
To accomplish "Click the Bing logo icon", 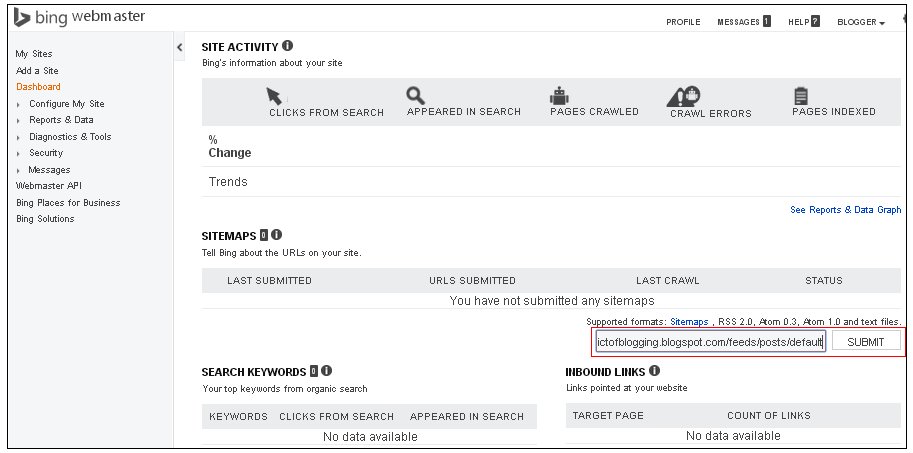I will pos(22,17).
